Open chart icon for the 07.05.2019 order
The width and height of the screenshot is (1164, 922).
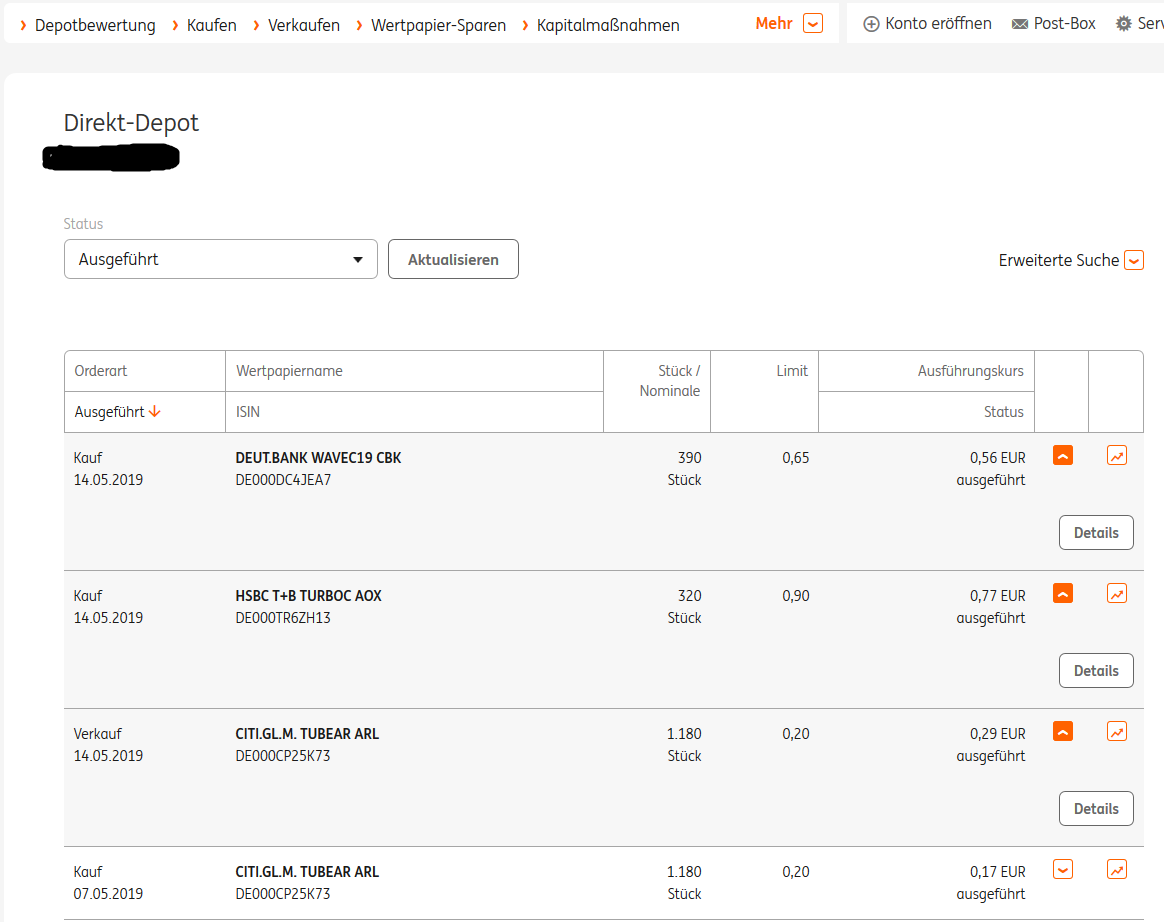tap(1117, 870)
